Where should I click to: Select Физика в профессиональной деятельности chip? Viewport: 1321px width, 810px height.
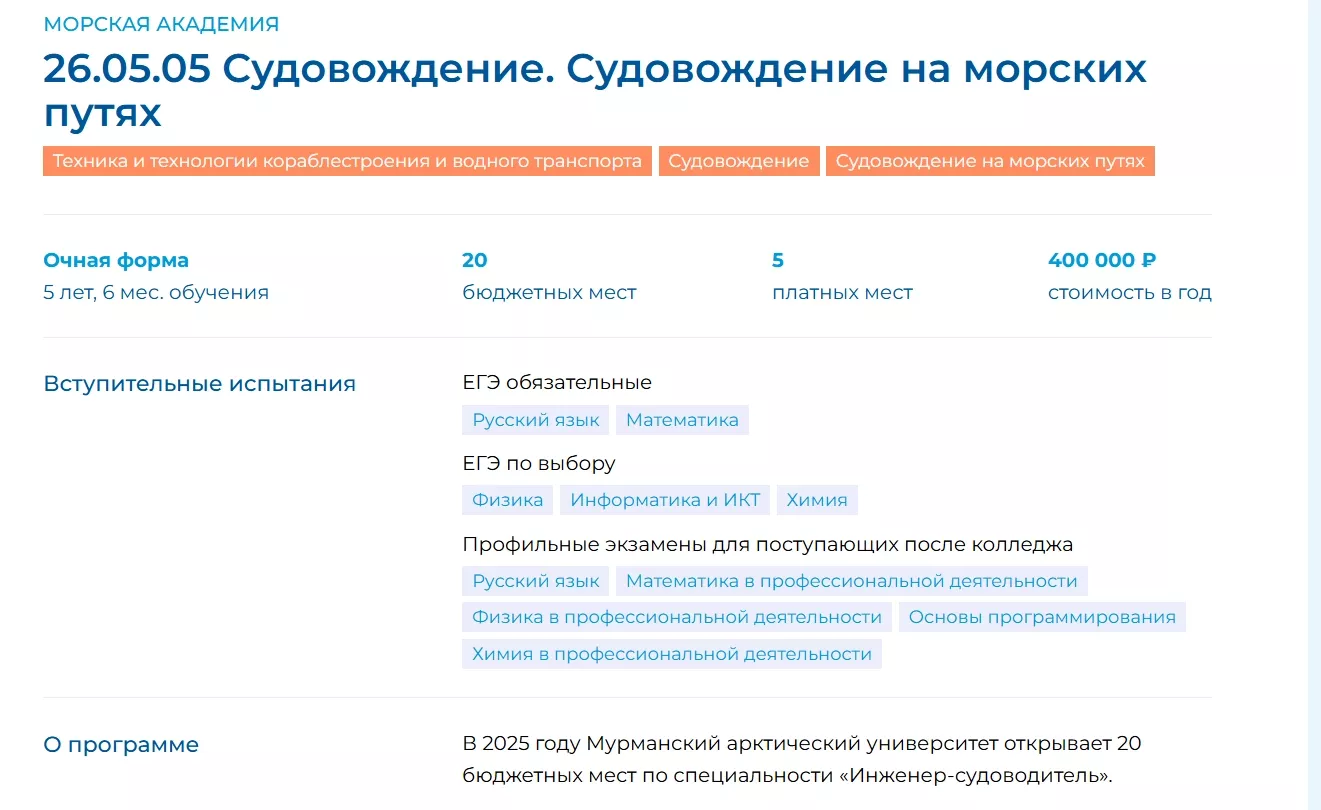[x=677, y=617]
